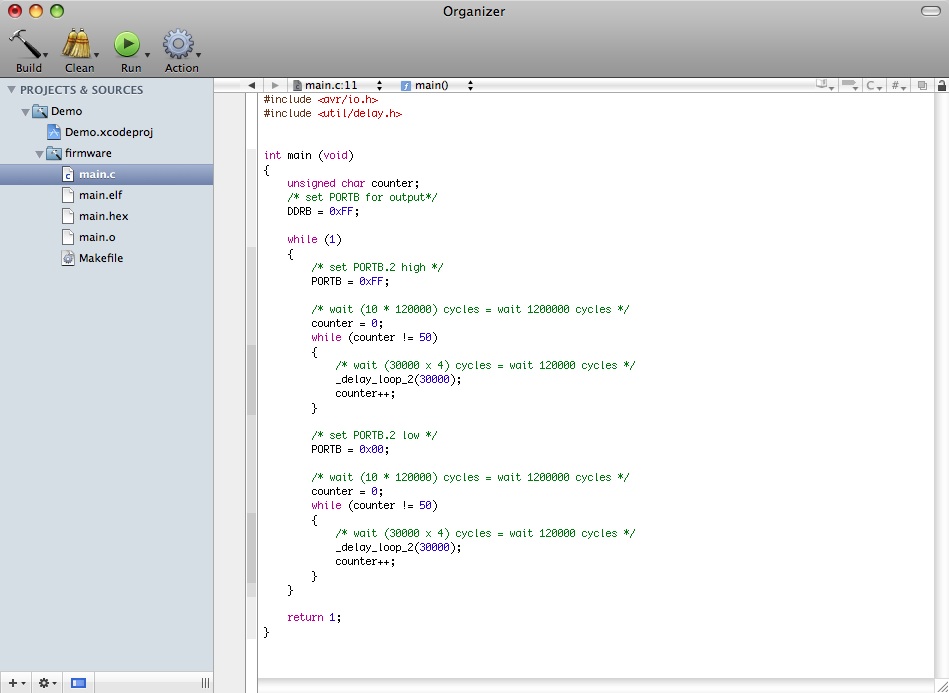Go back with the left history arrow
The height and width of the screenshot is (693, 949).
pyautogui.click(x=251, y=86)
